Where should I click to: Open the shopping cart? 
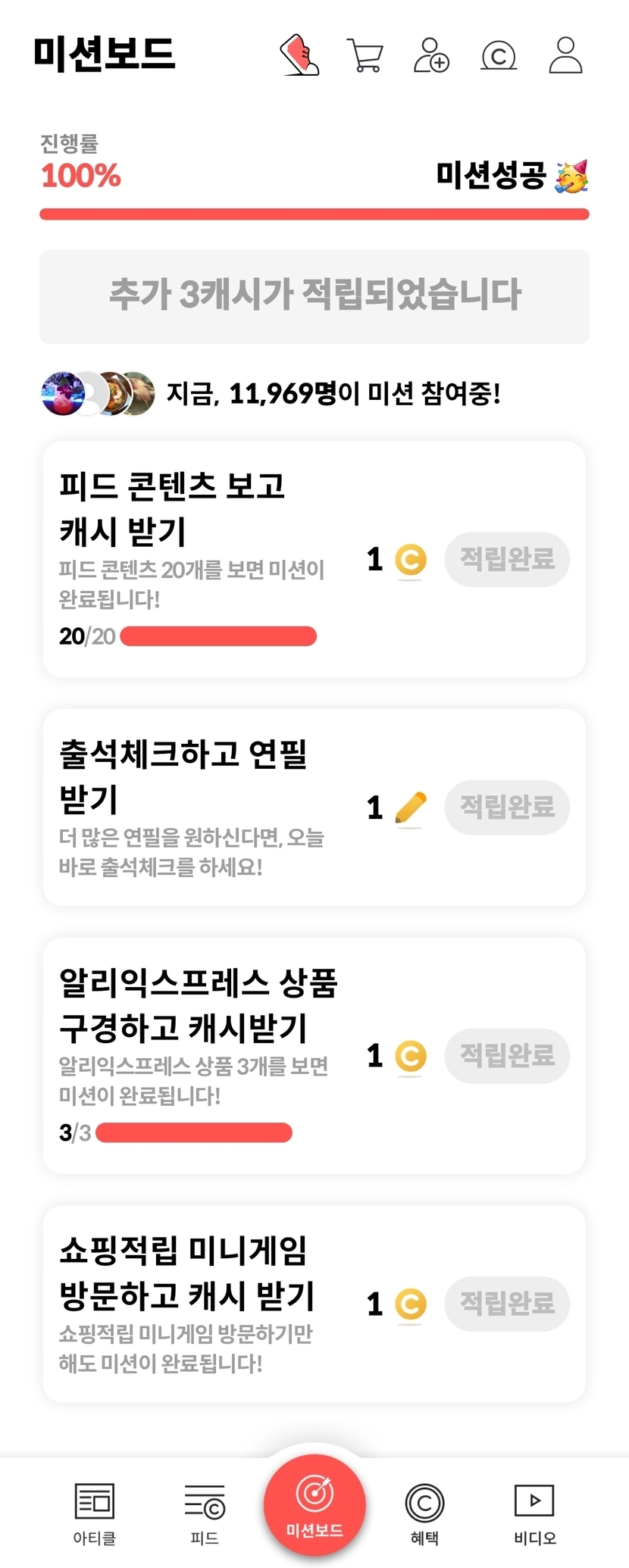click(x=365, y=55)
